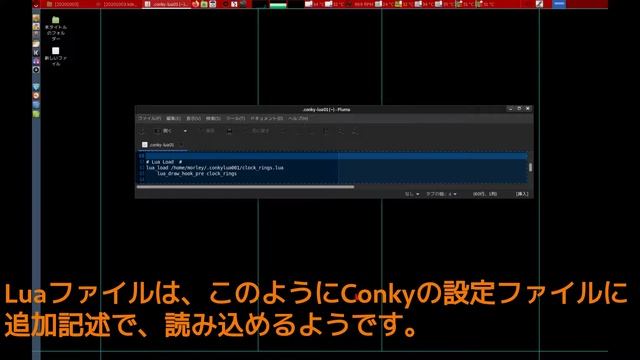The height and width of the screenshot is (360, 640).
Task: Click the [挿入] insert mode indicator
Action: click(522, 194)
